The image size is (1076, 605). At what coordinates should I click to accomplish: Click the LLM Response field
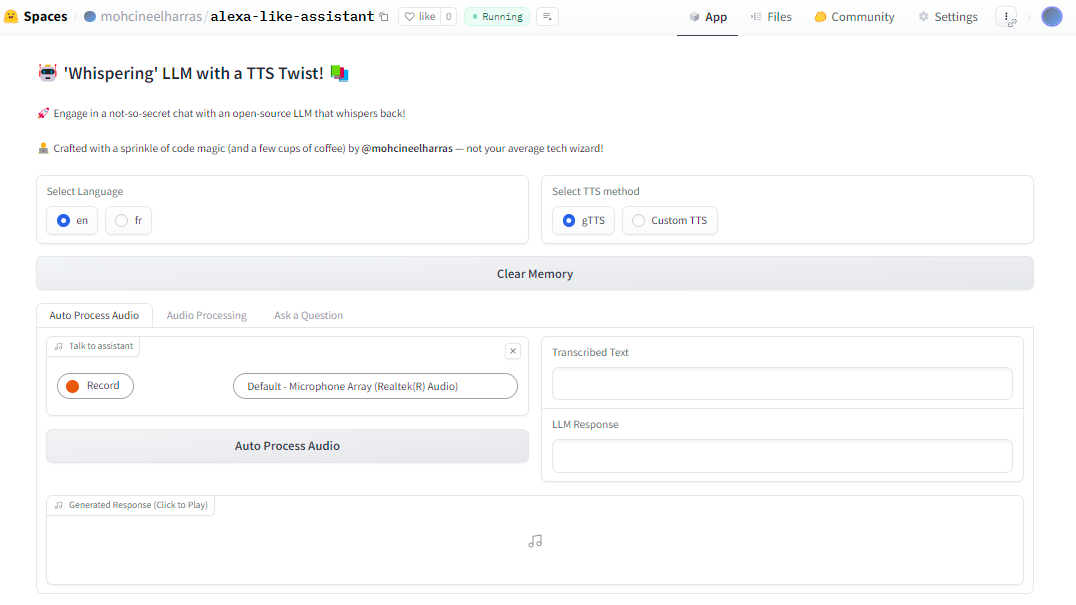click(x=782, y=456)
